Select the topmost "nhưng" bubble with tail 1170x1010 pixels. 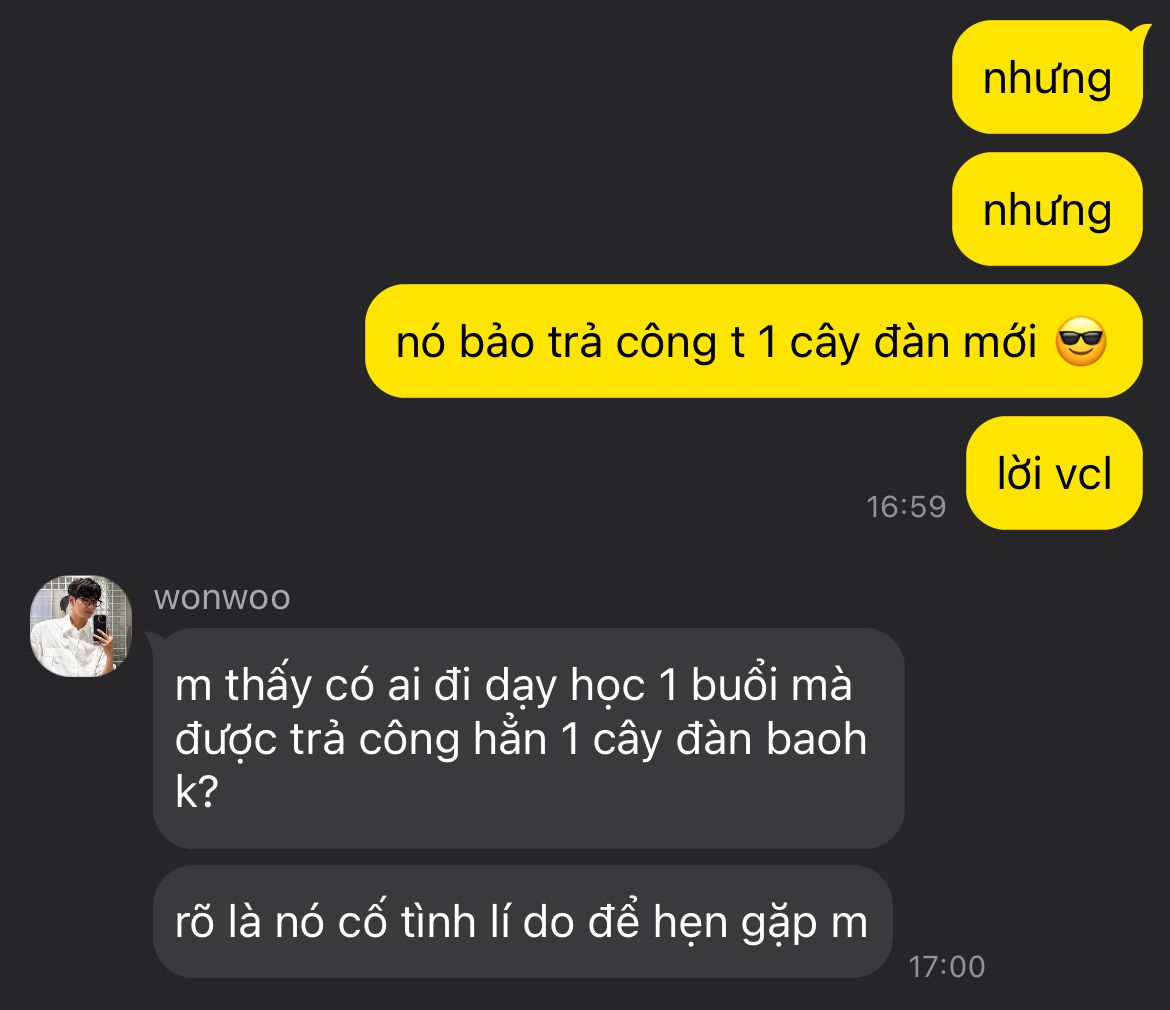click(x=1048, y=78)
